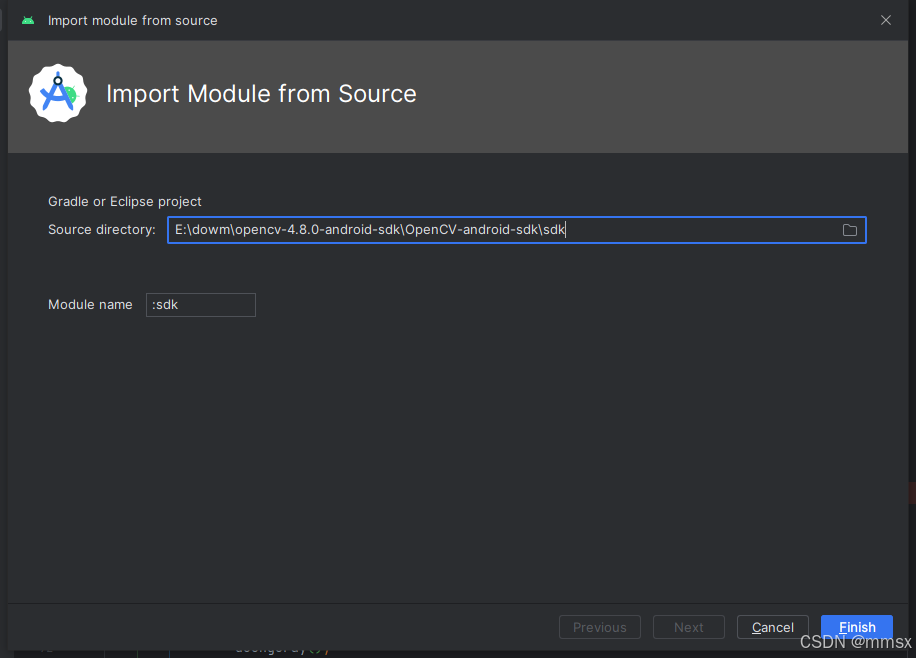Click the 'Import Module from Source' heading
The image size is (916, 658).
261,93
